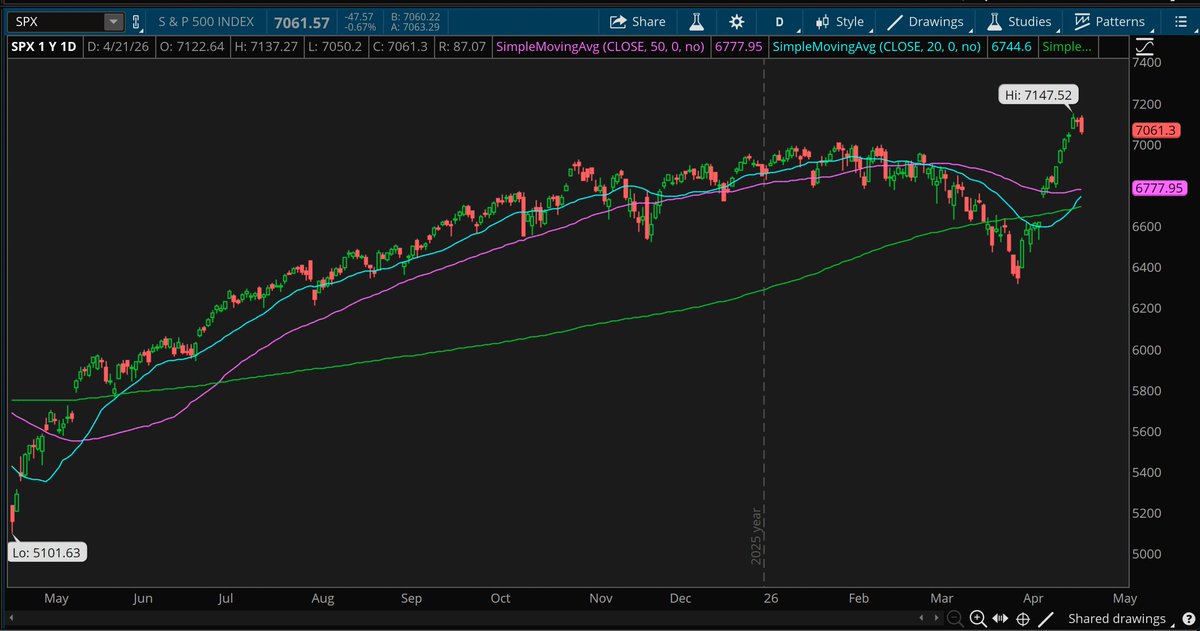
Task: Click the flask icon on Studies
Action: [x=994, y=21]
